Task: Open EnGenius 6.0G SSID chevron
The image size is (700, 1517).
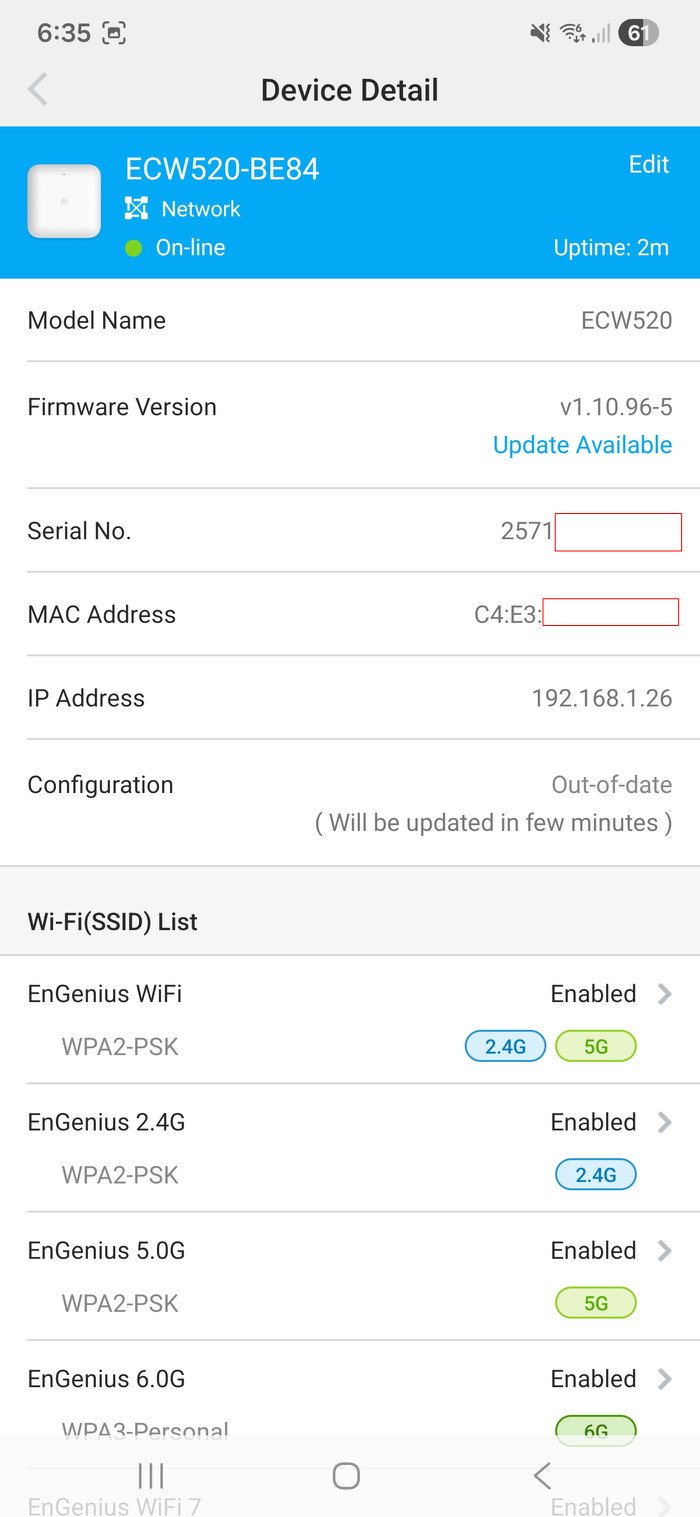Action: (664, 1379)
